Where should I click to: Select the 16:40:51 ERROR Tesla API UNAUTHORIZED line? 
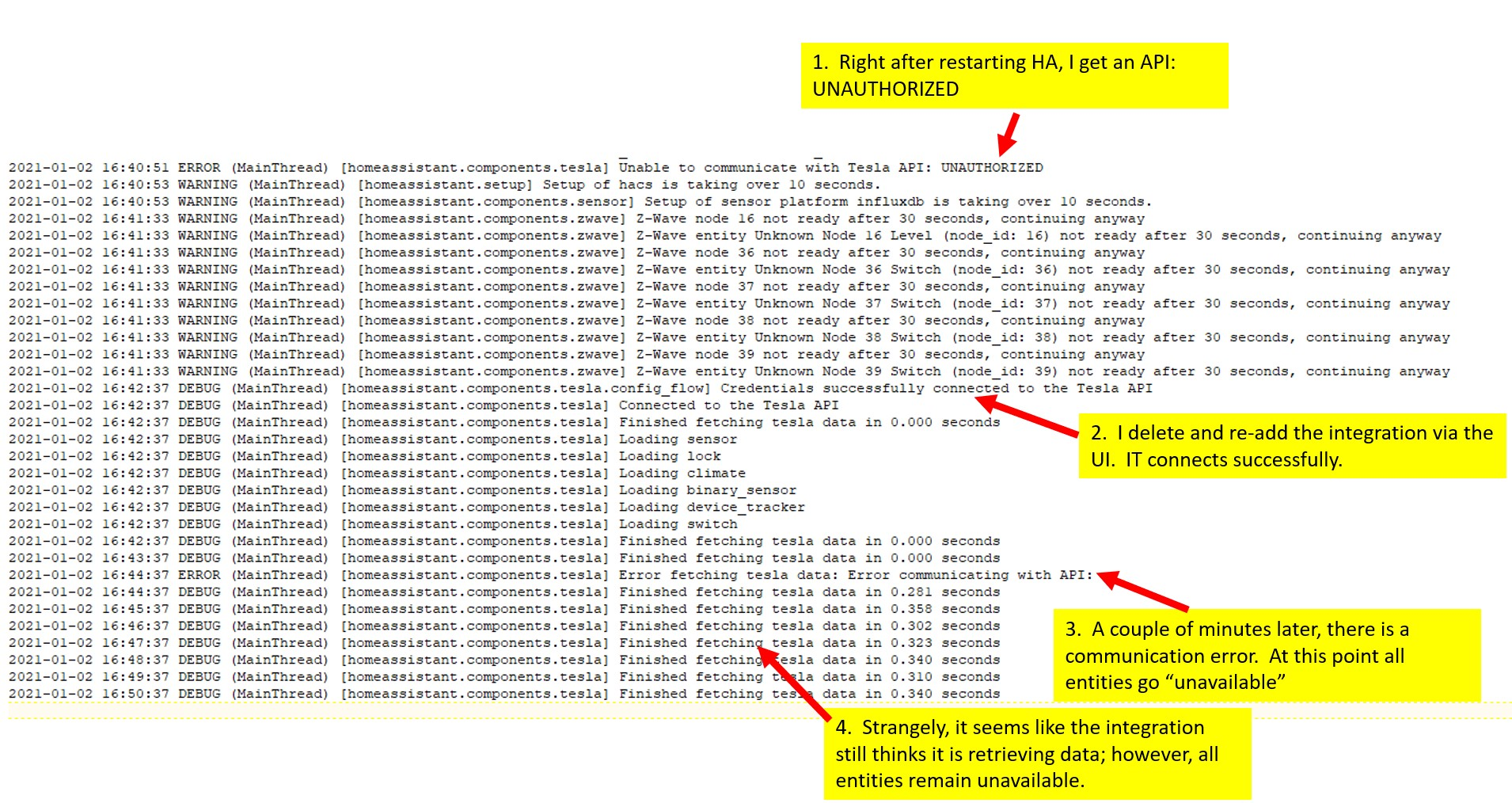click(x=526, y=168)
